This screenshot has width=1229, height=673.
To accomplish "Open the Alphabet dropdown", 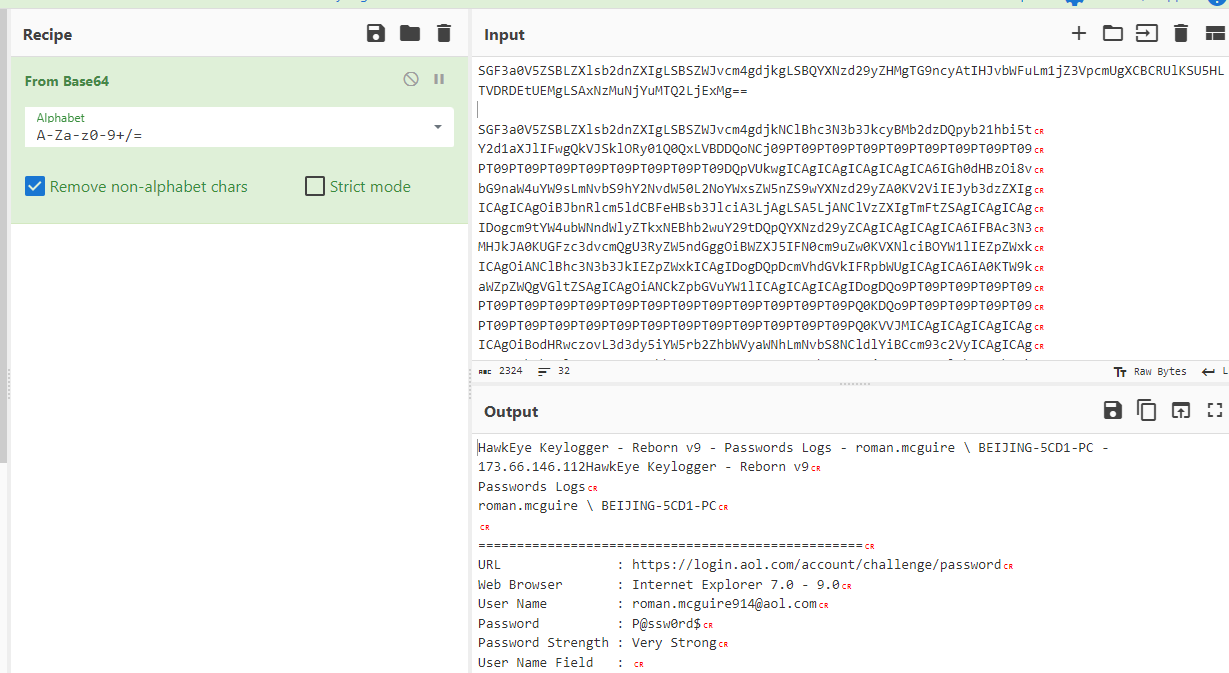I will click(x=437, y=127).
